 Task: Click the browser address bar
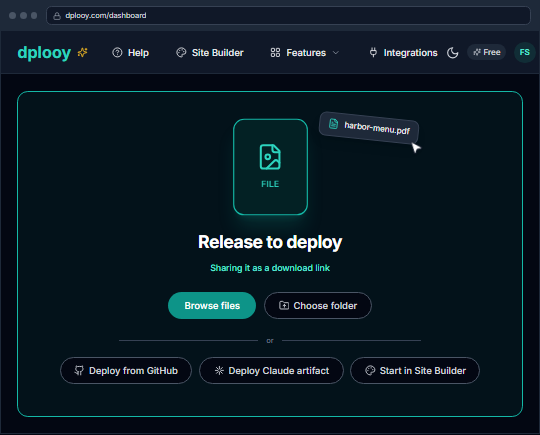point(288,15)
